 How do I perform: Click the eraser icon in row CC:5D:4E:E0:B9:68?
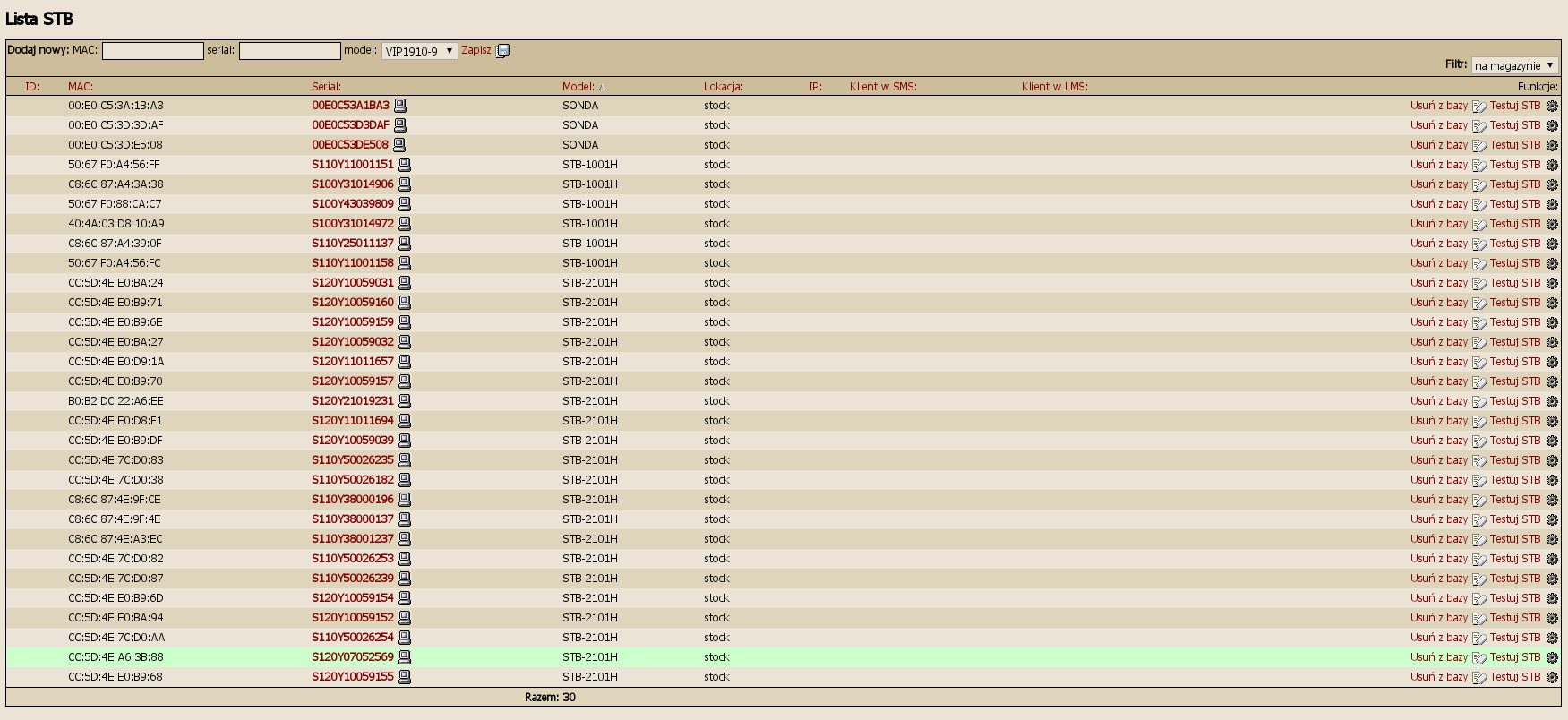pos(1479,678)
